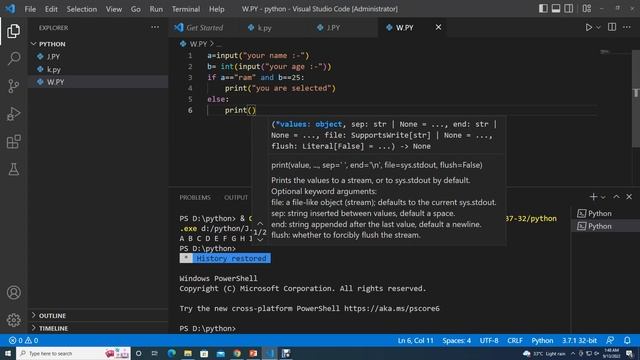Open the Run and Debug view
Screen dimensions: 640x360
click(13, 114)
